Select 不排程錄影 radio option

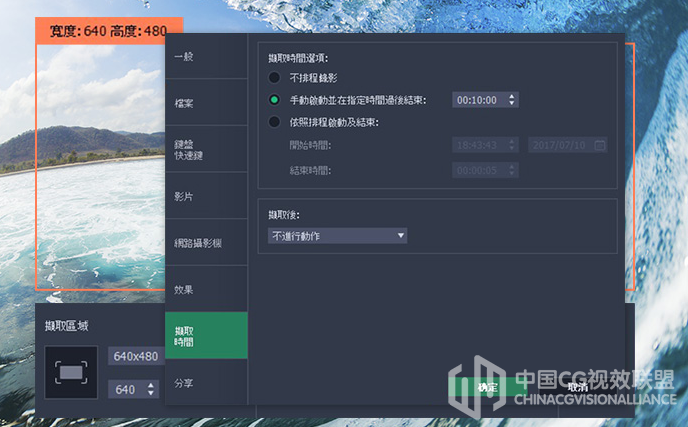pyautogui.click(x=274, y=78)
